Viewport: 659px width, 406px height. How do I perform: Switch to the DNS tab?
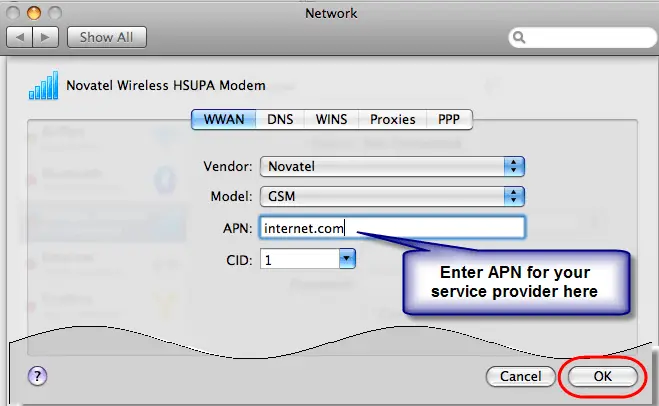pos(280,119)
